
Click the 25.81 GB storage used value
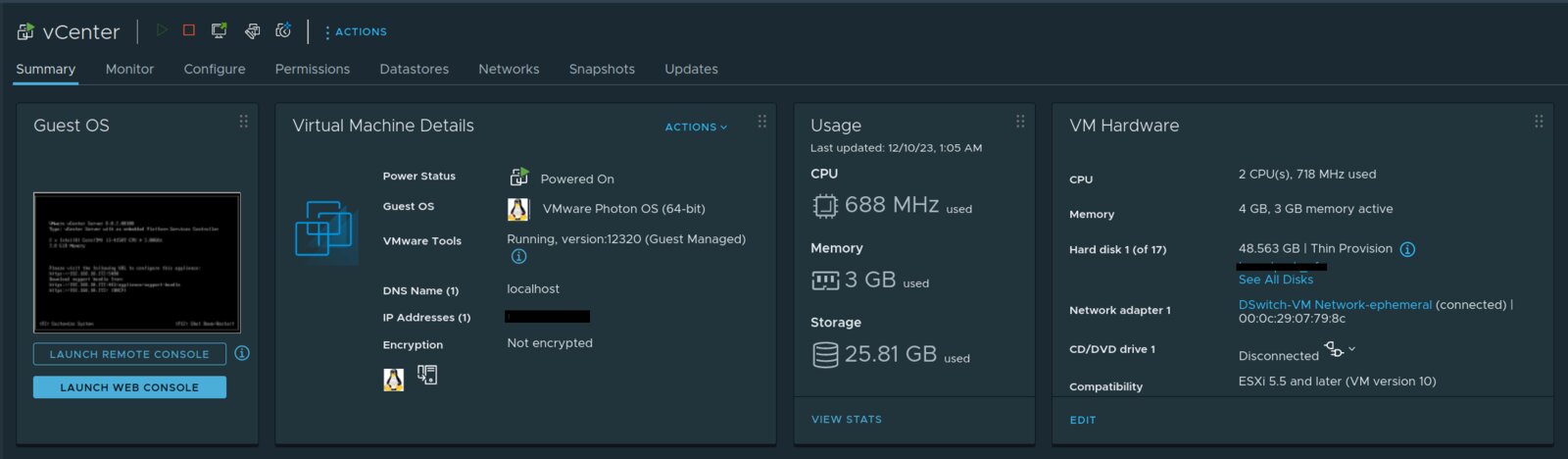click(891, 354)
